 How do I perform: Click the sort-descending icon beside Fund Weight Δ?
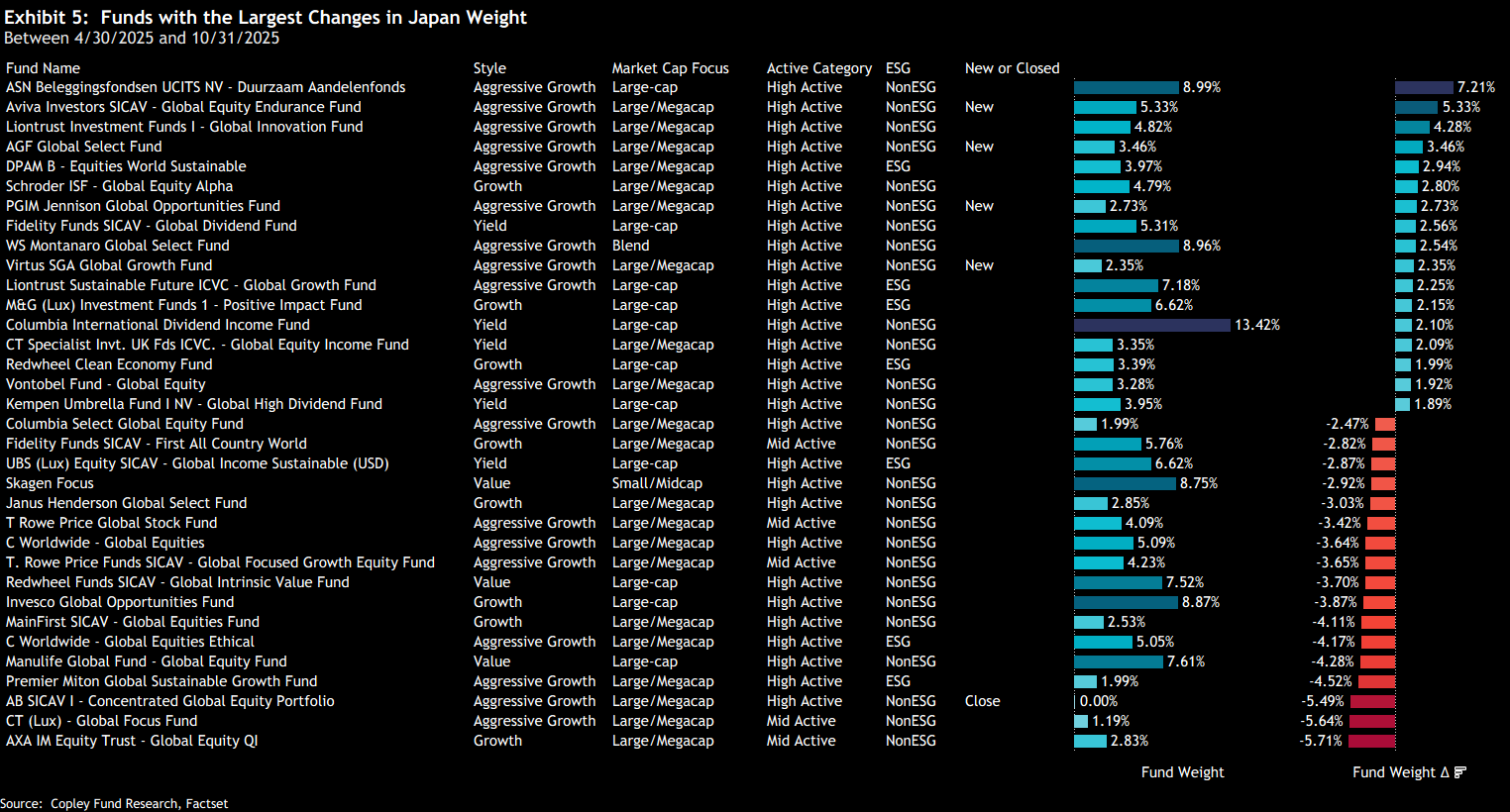coord(1459,772)
